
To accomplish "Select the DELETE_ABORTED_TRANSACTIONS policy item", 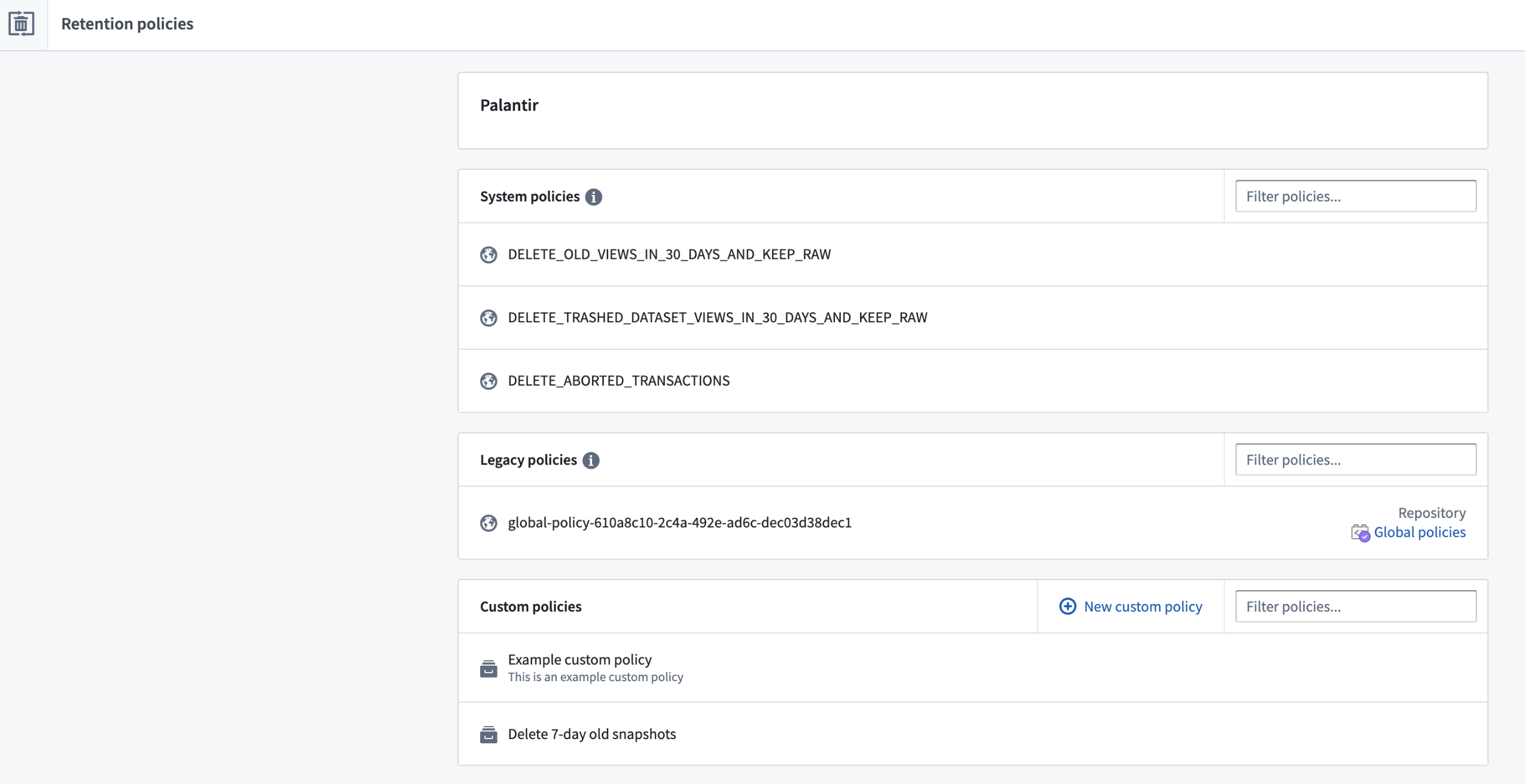I will pyautogui.click(x=618, y=380).
